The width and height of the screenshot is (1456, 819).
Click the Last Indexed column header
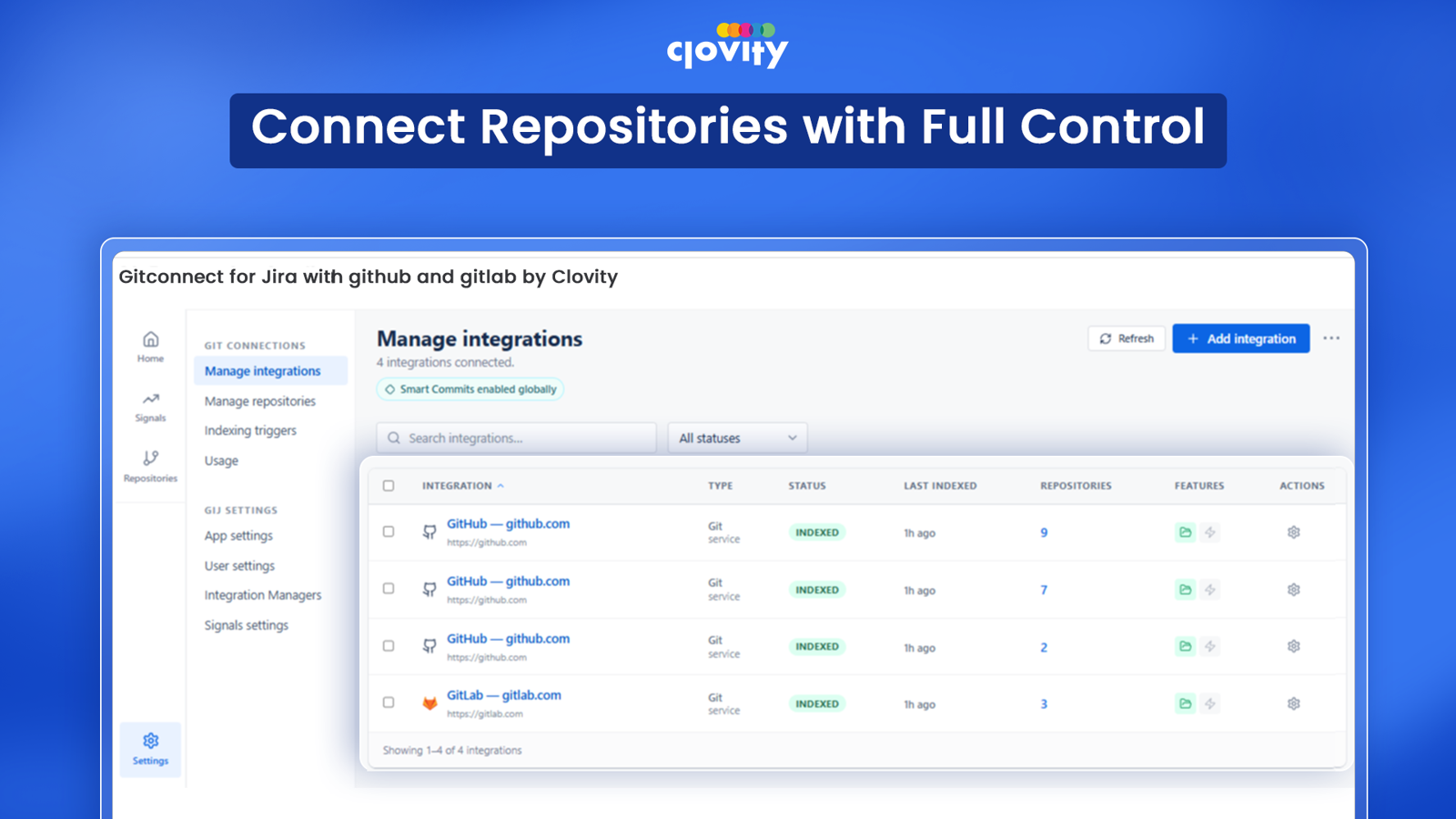(x=940, y=486)
